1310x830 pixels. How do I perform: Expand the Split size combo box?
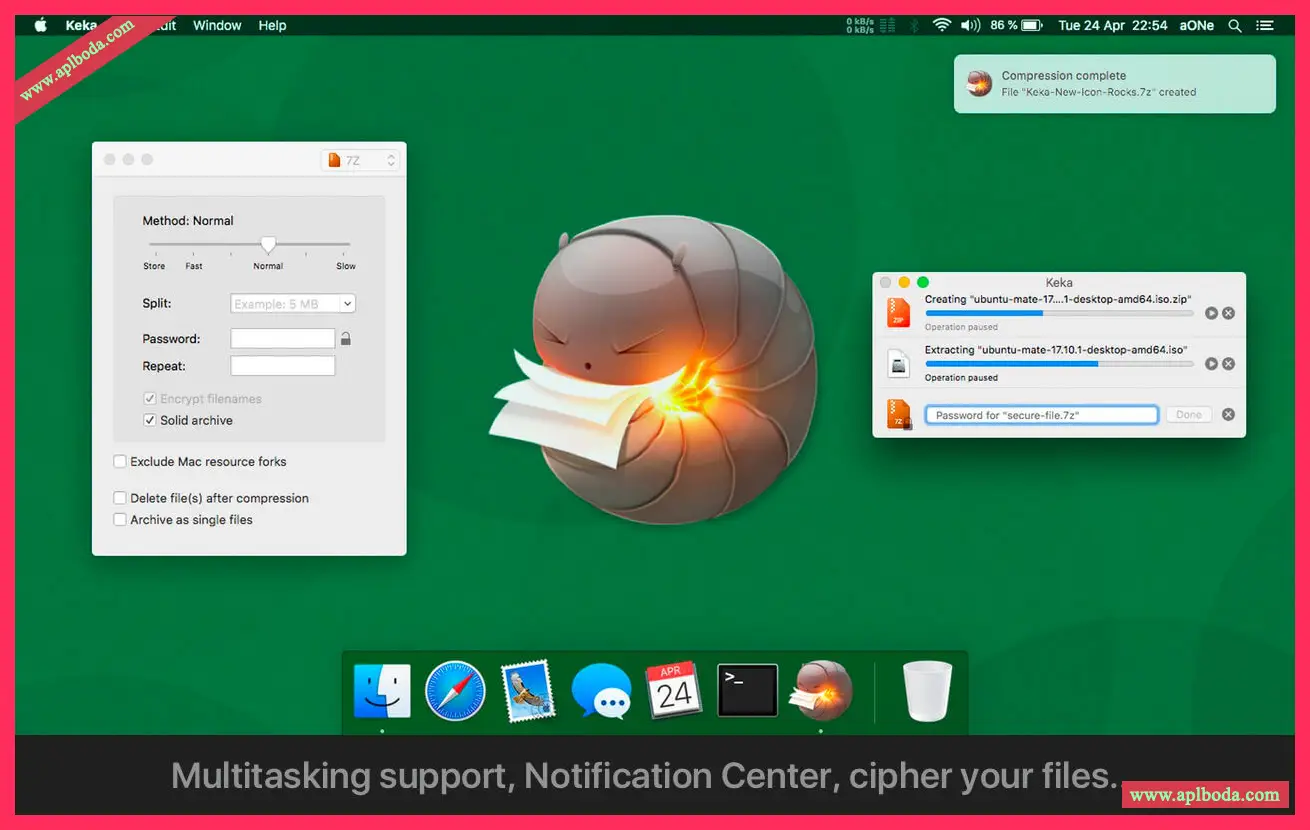347,304
